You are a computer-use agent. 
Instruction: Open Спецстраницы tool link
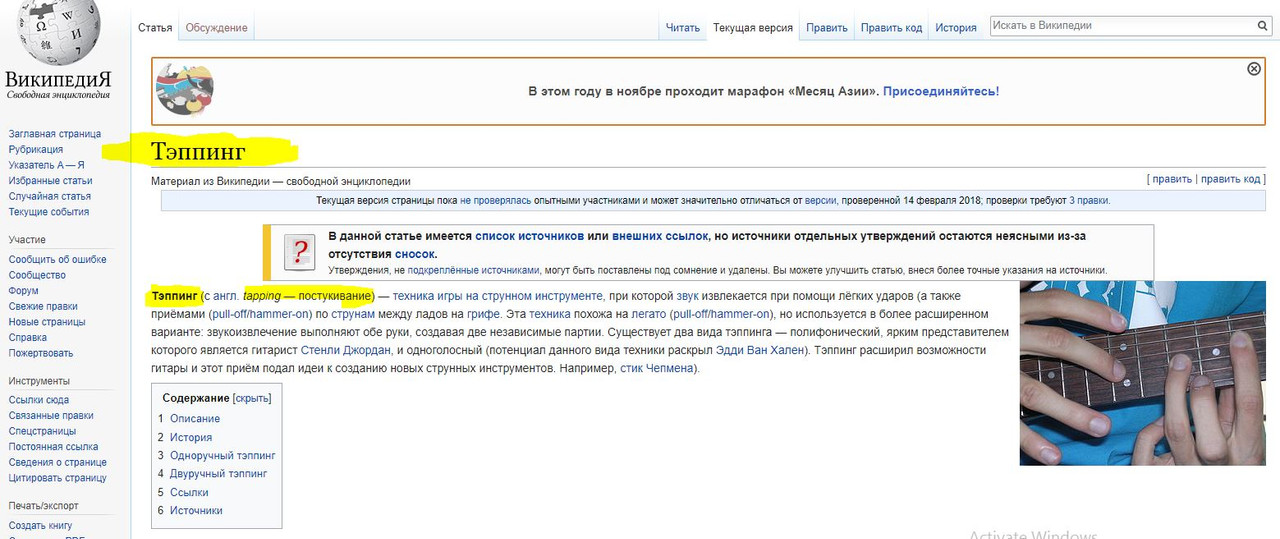click(x=42, y=431)
